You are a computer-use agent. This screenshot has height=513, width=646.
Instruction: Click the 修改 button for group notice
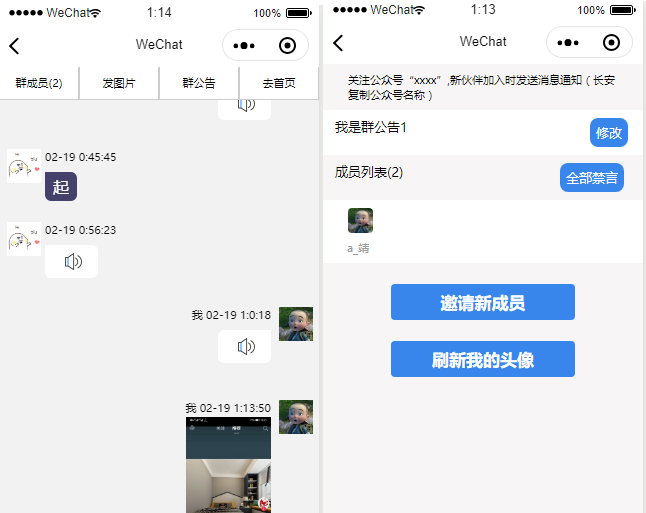609,133
